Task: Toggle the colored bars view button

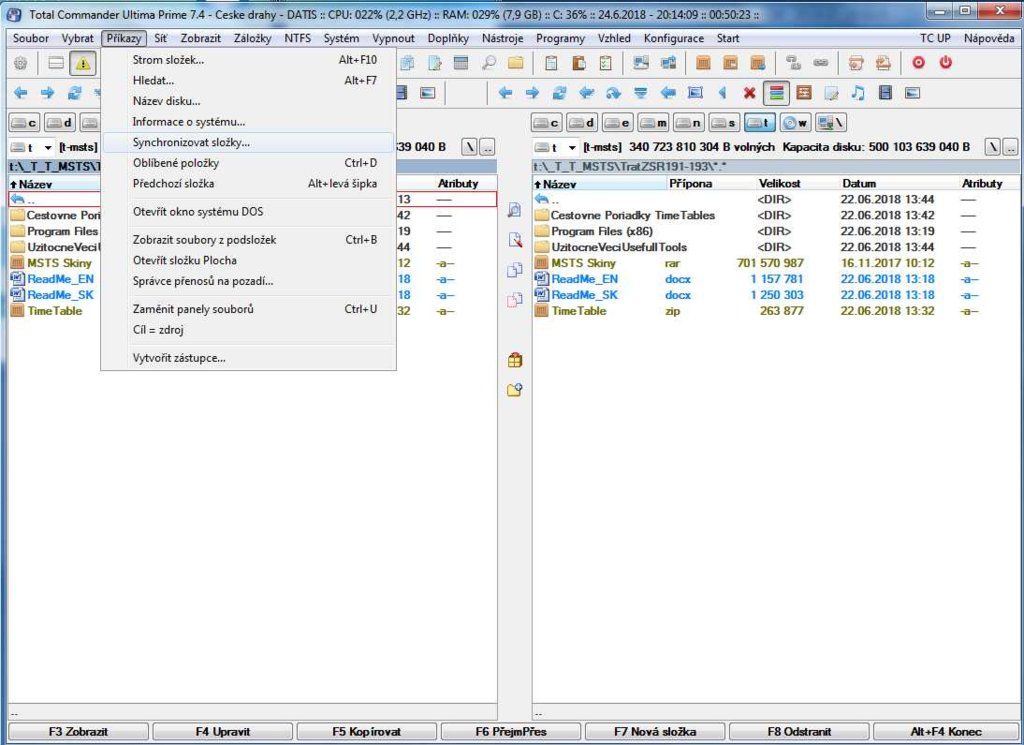Action: (776, 93)
